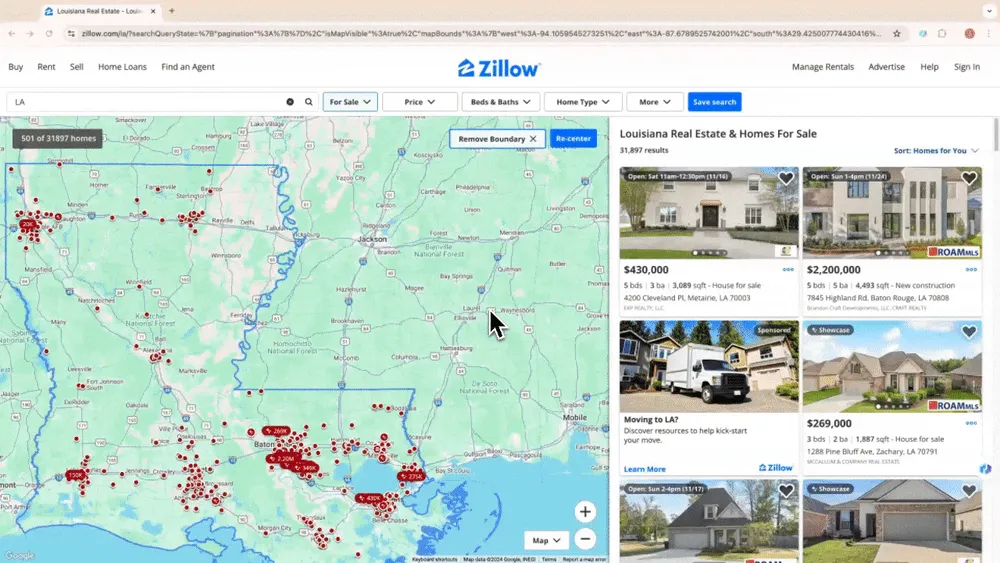Open the Chrome profile avatar

point(969,34)
